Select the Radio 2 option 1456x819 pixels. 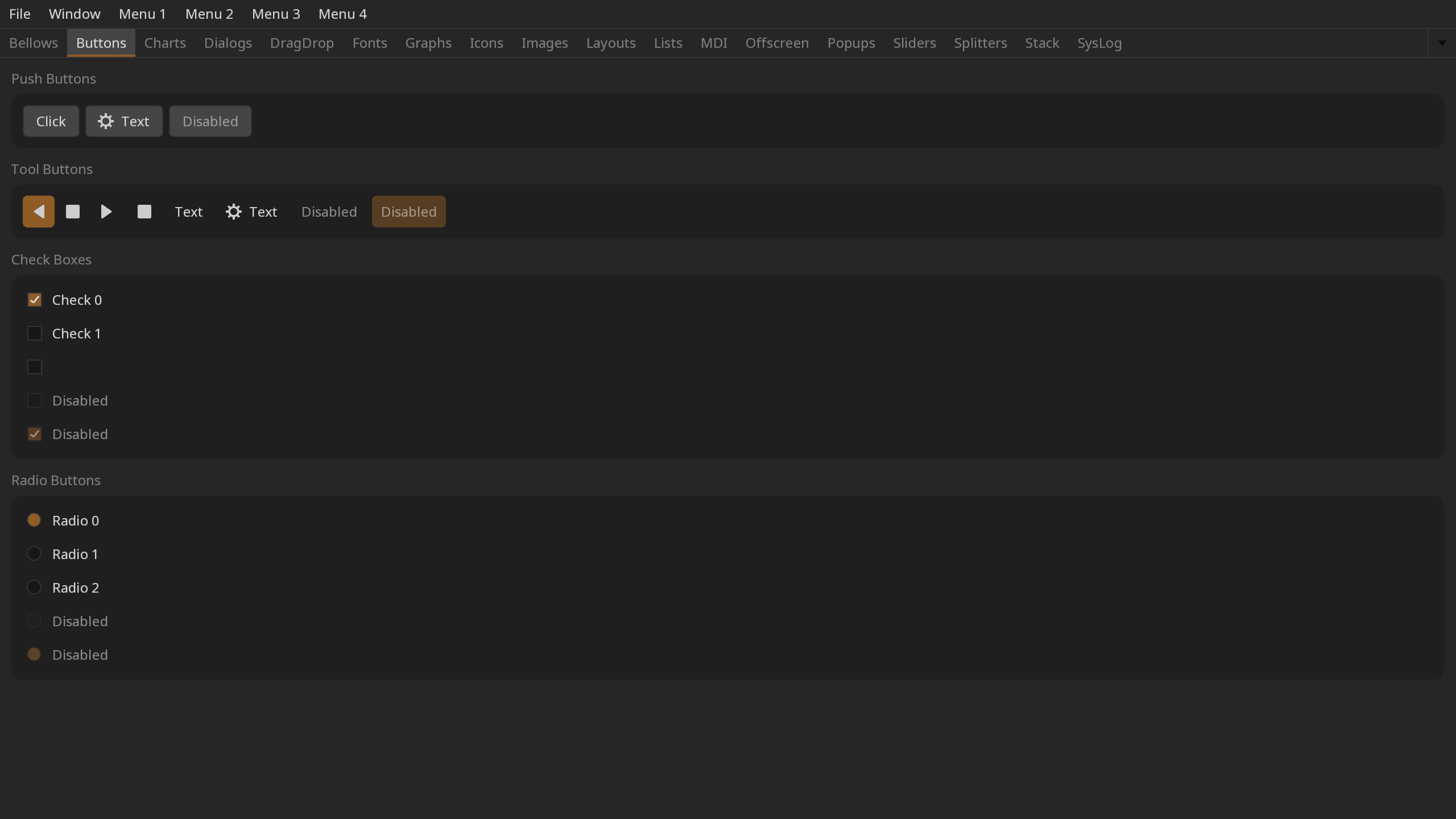[34, 587]
